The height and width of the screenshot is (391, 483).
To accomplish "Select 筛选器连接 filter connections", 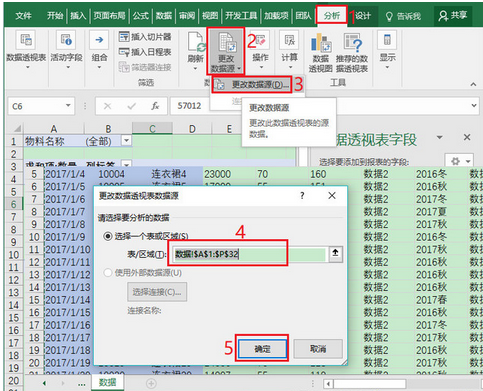I will [x=145, y=67].
